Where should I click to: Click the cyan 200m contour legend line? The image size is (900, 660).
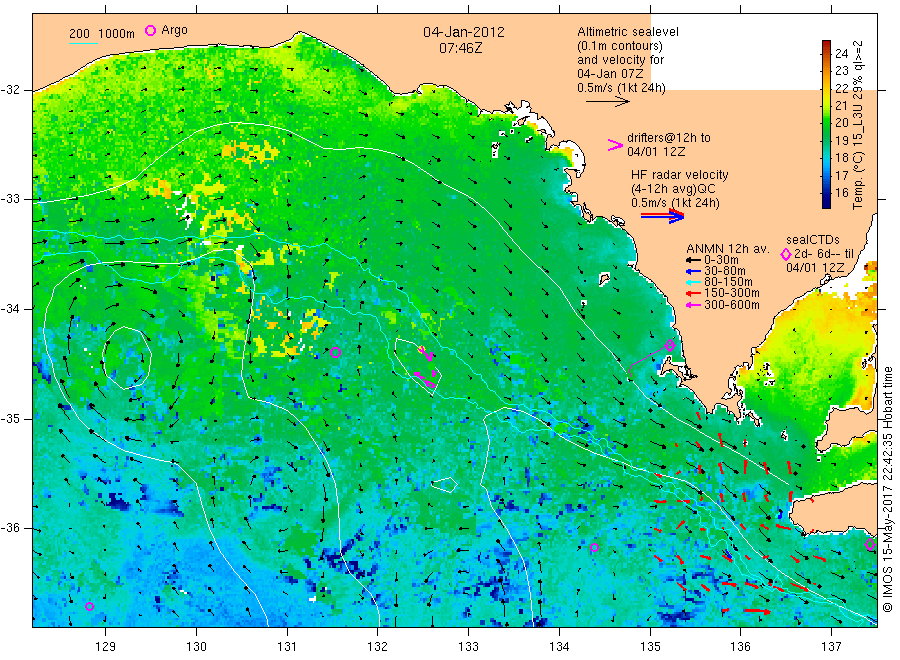coord(83,42)
